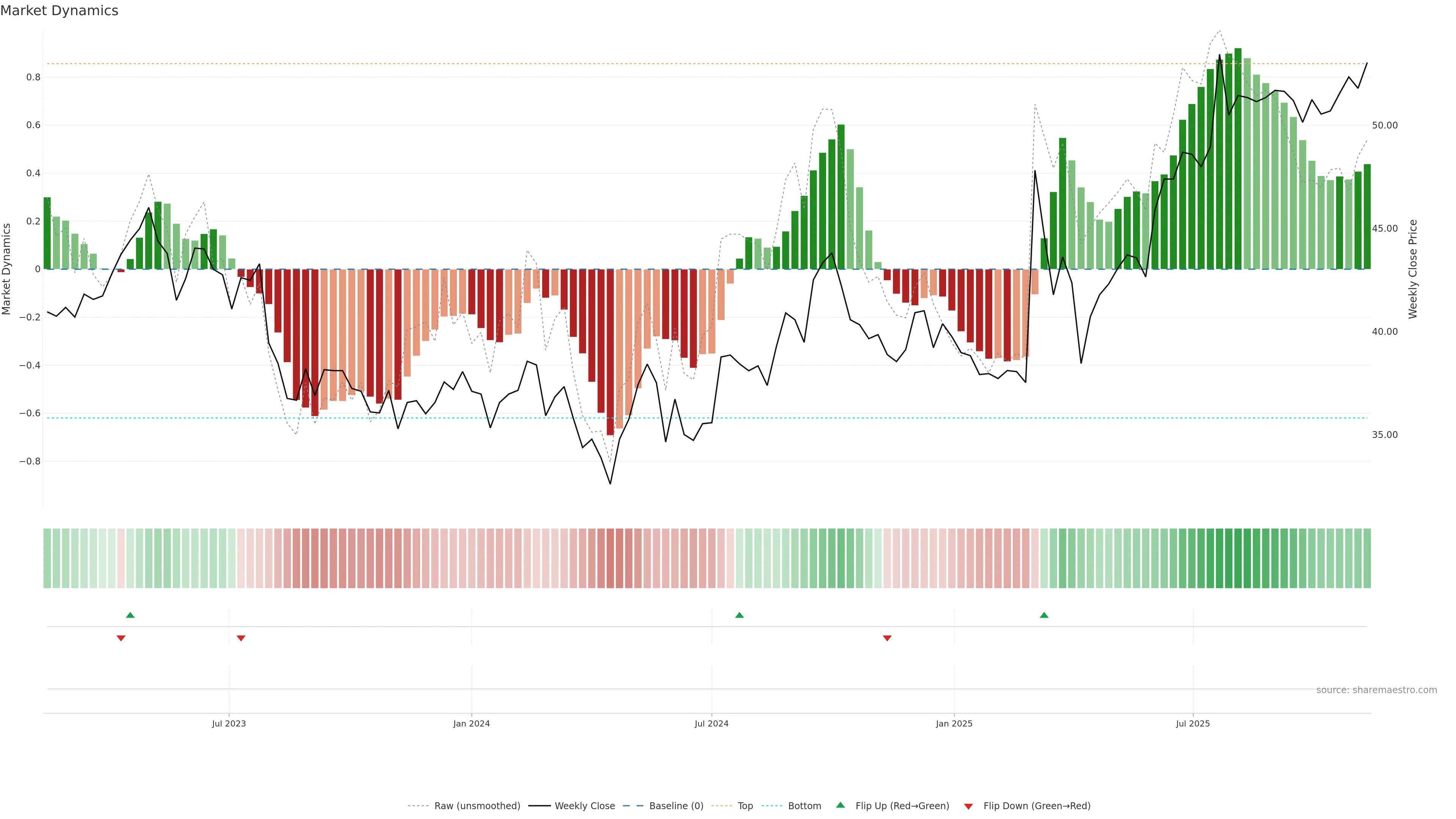Screen dimensions: 1456x819
Task: Toggle the Top legend entry
Action: point(745,806)
